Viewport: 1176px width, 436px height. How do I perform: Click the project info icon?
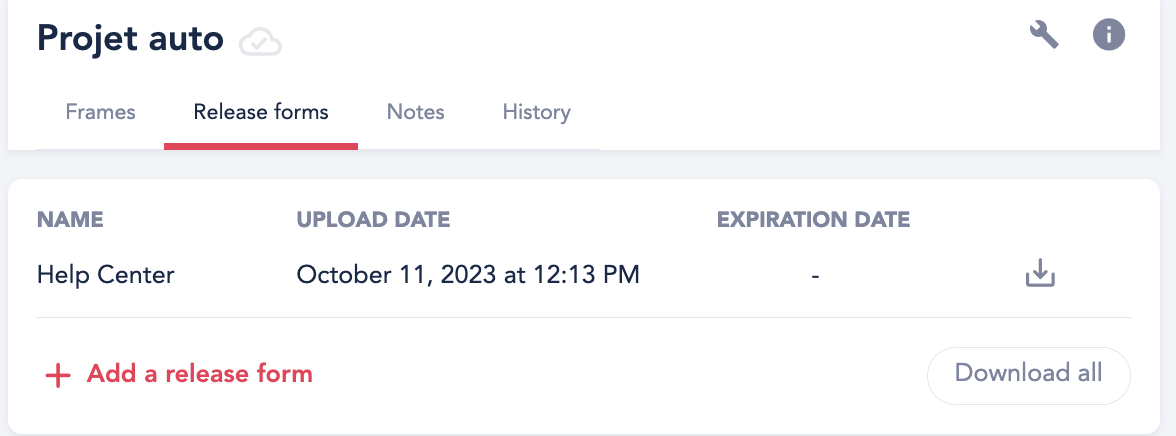pyautogui.click(x=1108, y=35)
